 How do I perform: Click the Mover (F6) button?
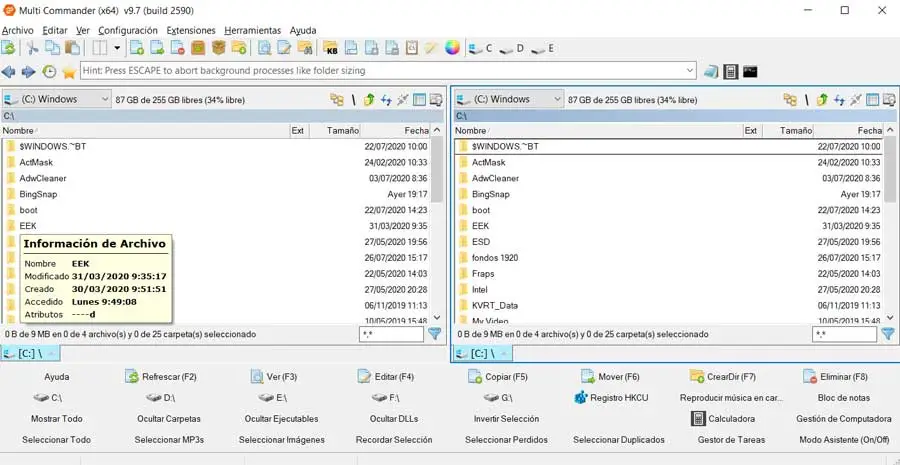click(611, 377)
